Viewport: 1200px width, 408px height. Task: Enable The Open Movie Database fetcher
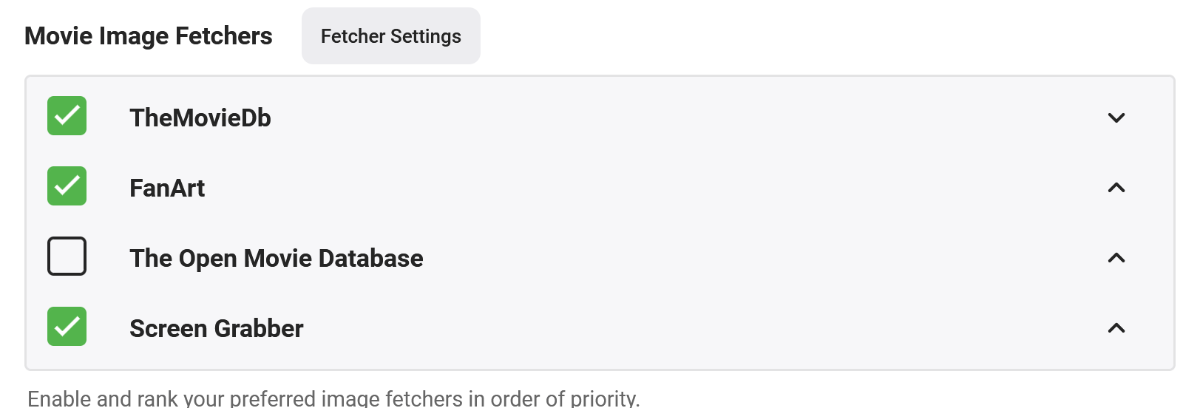pyautogui.click(x=67, y=257)
